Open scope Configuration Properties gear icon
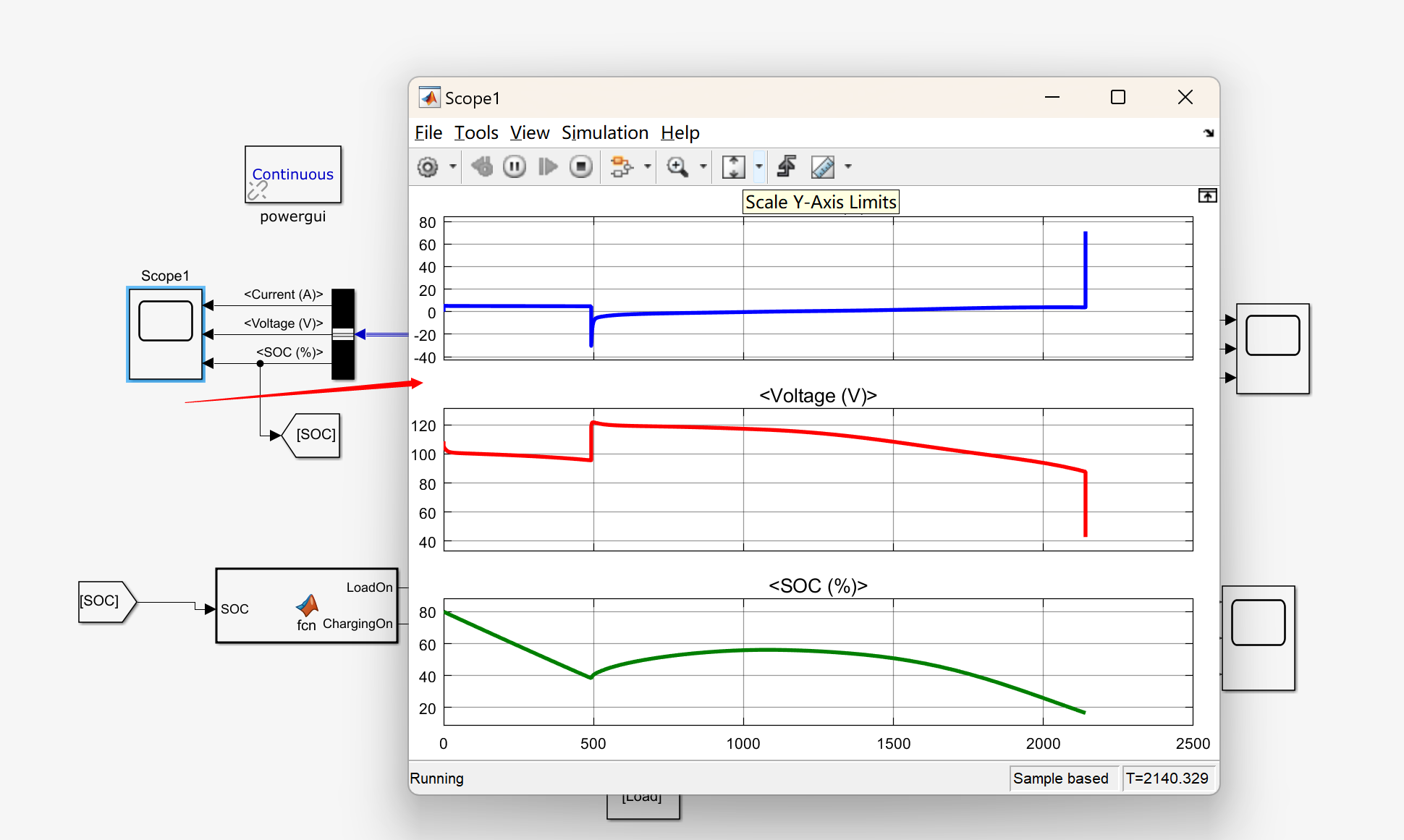Viewport: 1404px width, 840px height. [x=428, y=167]
